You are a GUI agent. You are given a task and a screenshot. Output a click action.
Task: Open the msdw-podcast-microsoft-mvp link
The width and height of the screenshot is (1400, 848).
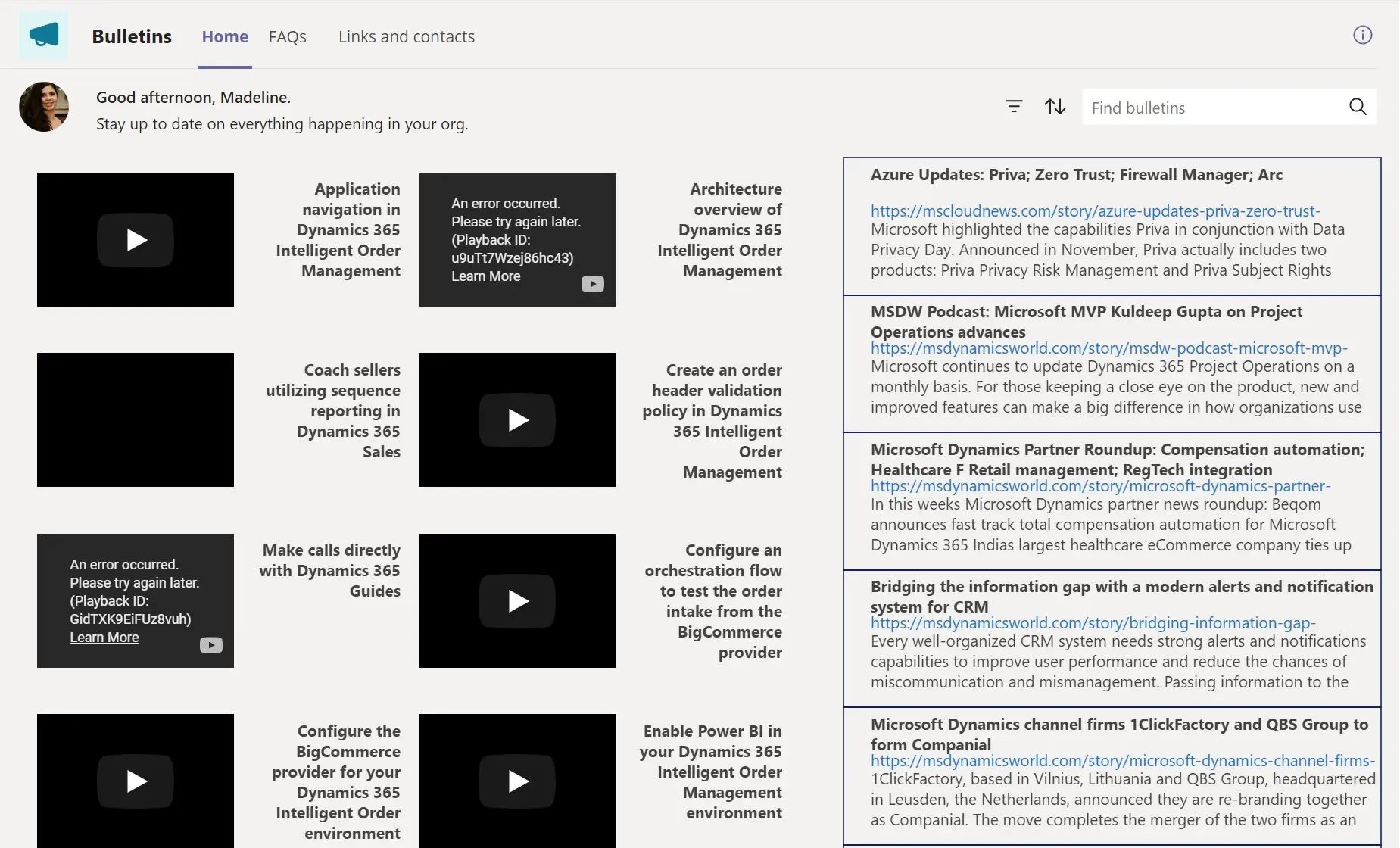point(1109,348)
